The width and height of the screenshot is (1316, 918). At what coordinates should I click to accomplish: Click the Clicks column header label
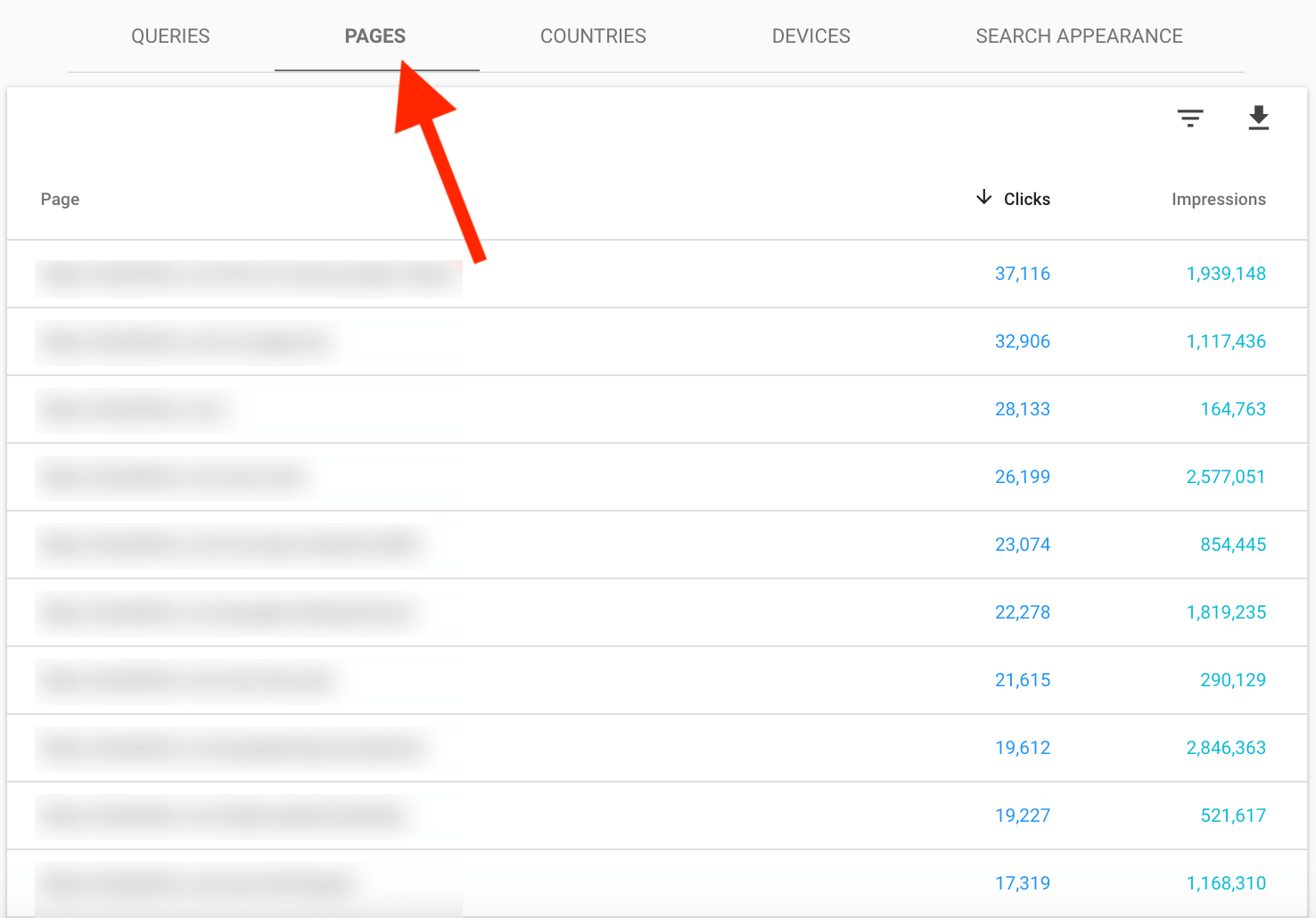tap(1027, 199)
